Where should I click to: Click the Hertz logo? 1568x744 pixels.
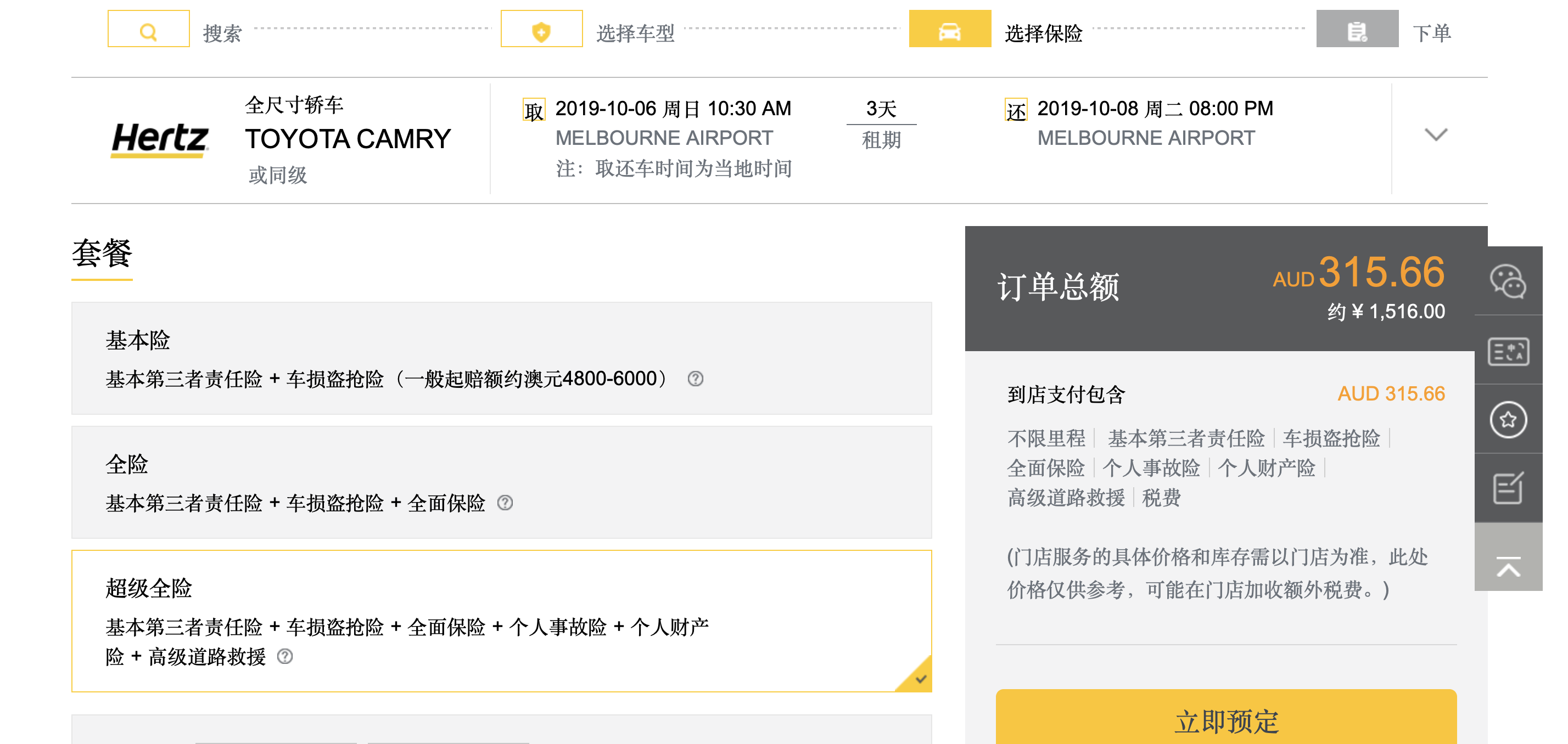pos(160,139)
